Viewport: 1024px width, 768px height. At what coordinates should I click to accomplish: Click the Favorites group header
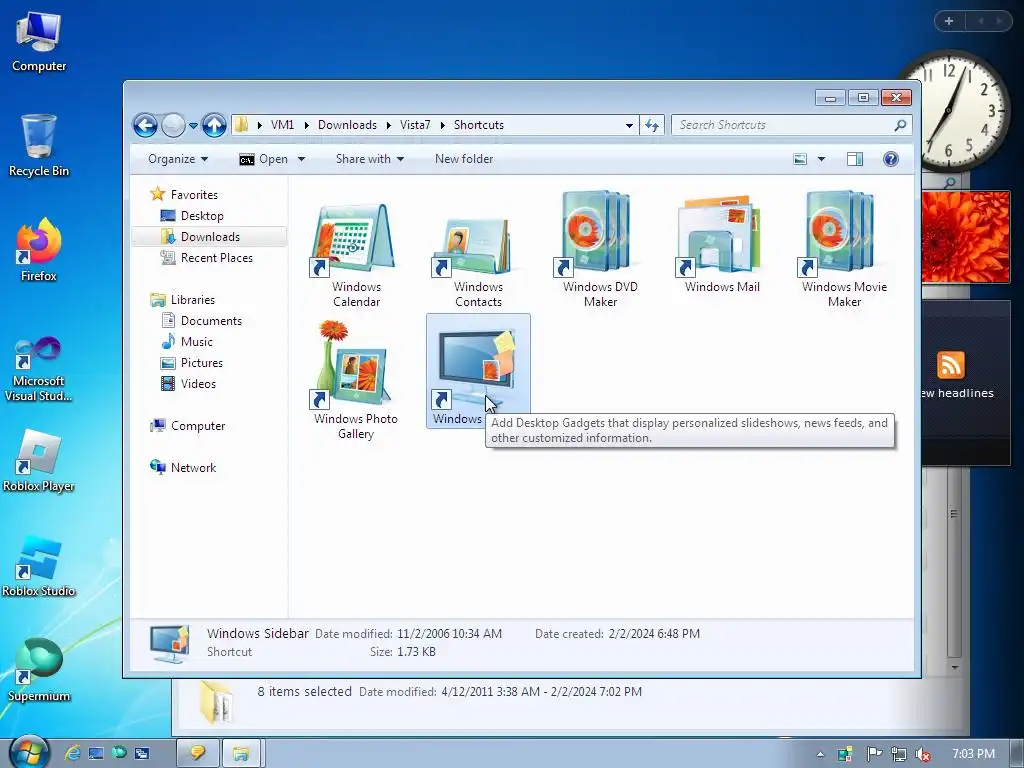[194, 195]
